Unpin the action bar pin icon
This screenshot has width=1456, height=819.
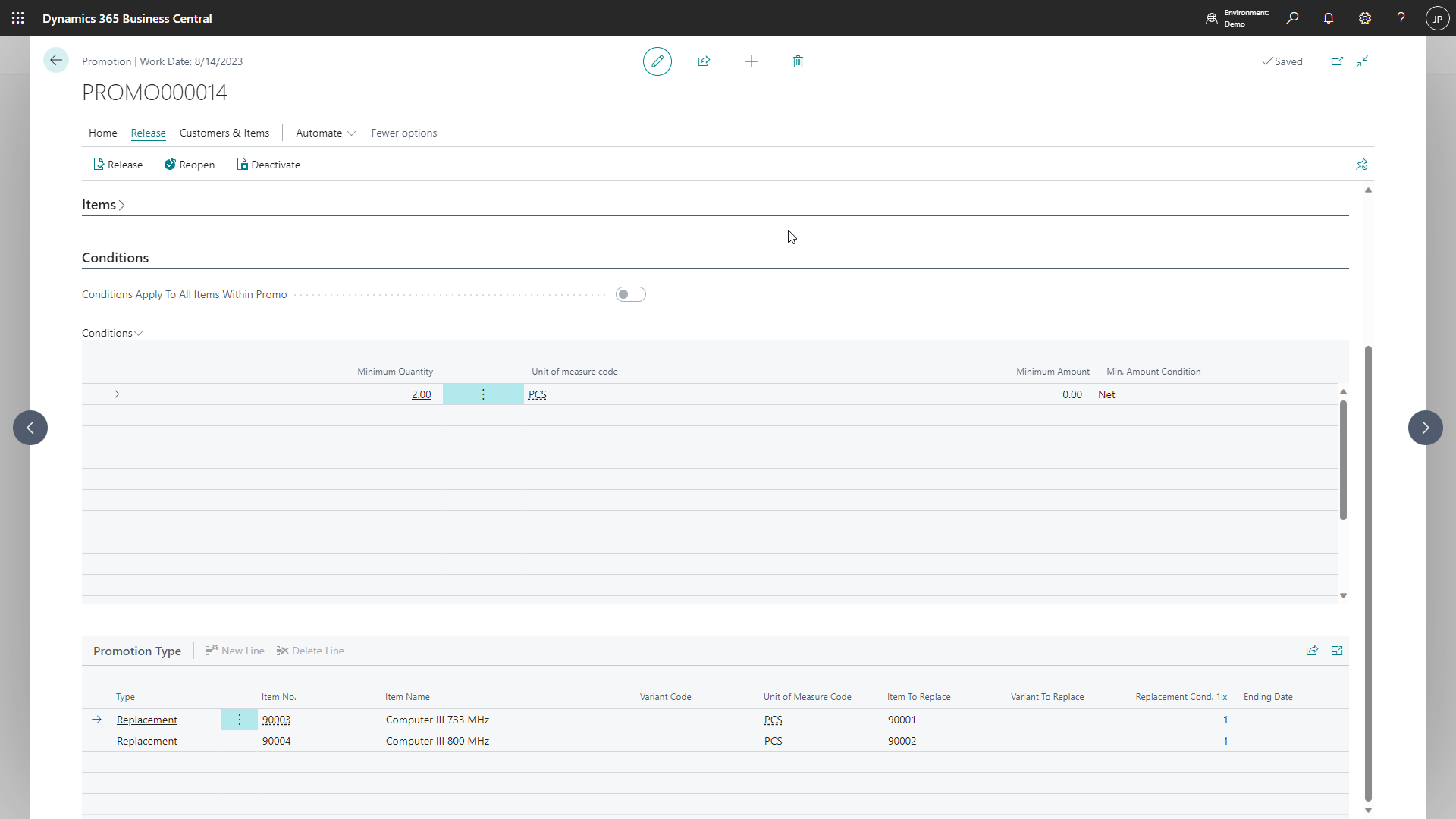1362,165
